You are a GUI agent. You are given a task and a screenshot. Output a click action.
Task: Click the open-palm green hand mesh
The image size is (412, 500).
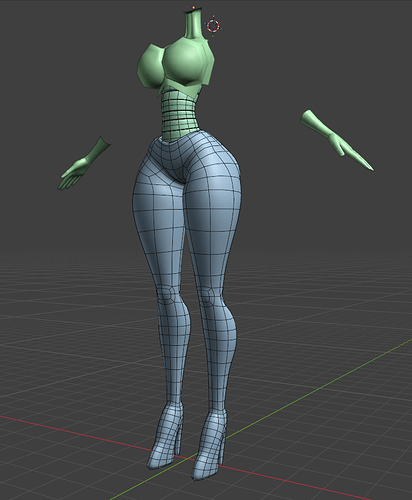tap(83, 165)
